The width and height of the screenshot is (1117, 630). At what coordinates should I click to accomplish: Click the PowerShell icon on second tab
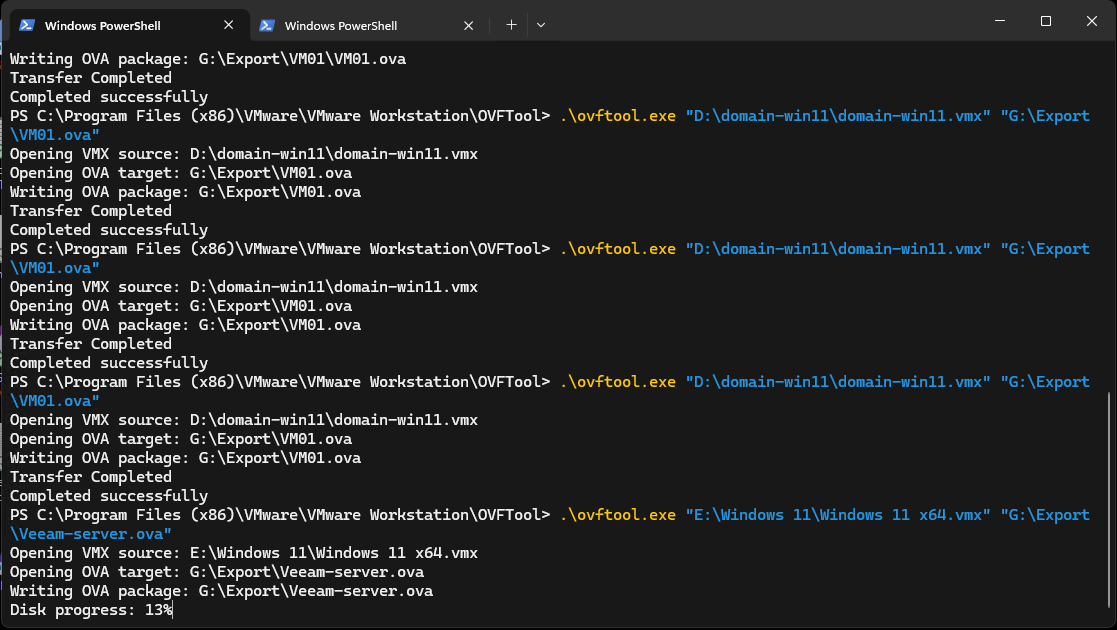coord(267,25)
